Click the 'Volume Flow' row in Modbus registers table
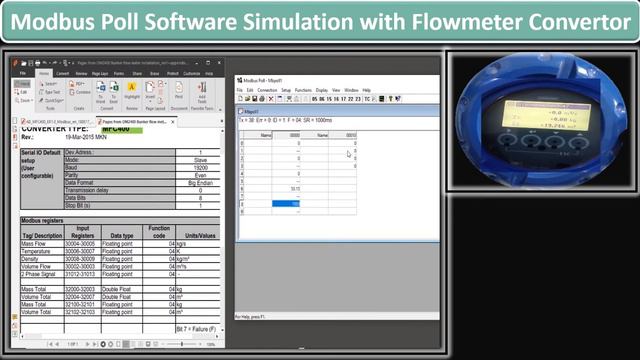This screenshot has height=360, width=640. click(120, 267)
